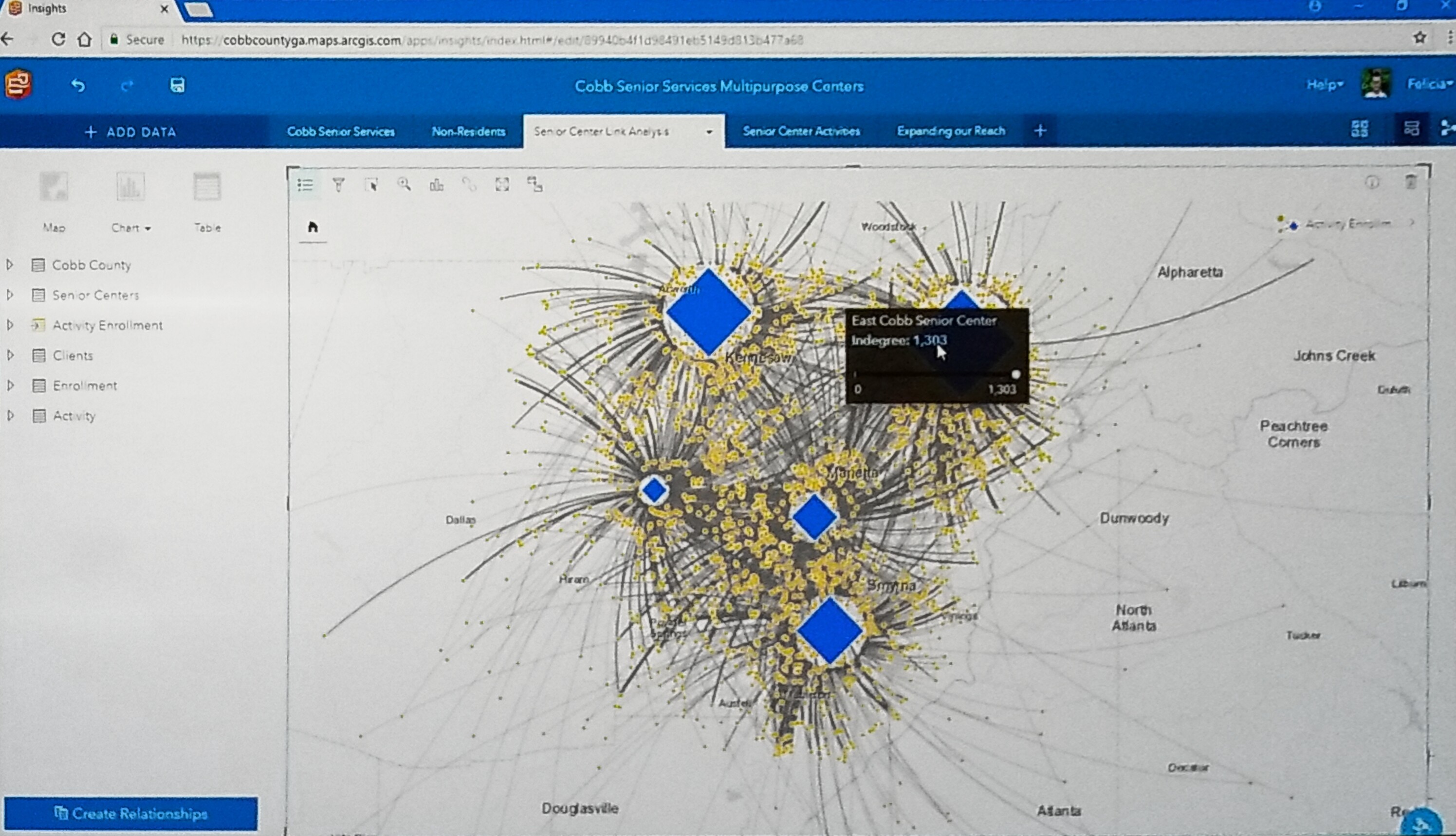Click the Map card type icon

(54, 186)
